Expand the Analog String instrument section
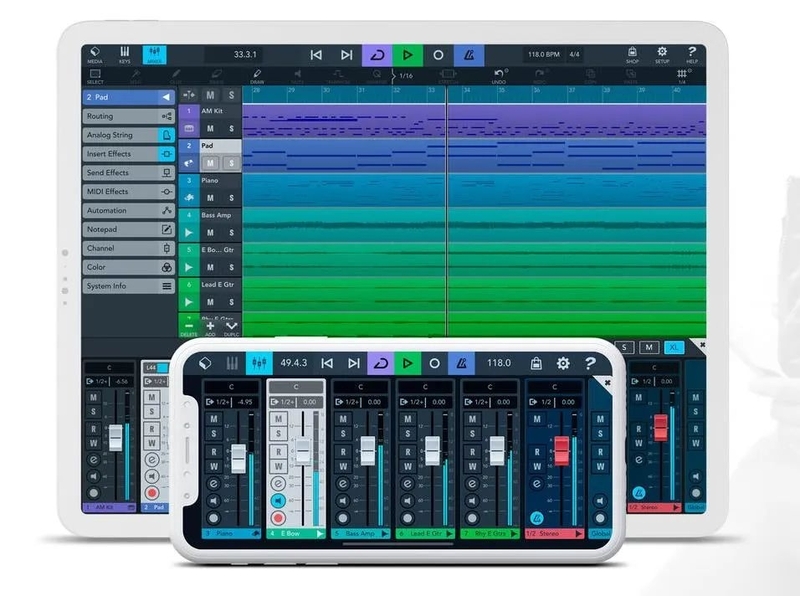Screen dimensions: 800x596 point(129,135)
